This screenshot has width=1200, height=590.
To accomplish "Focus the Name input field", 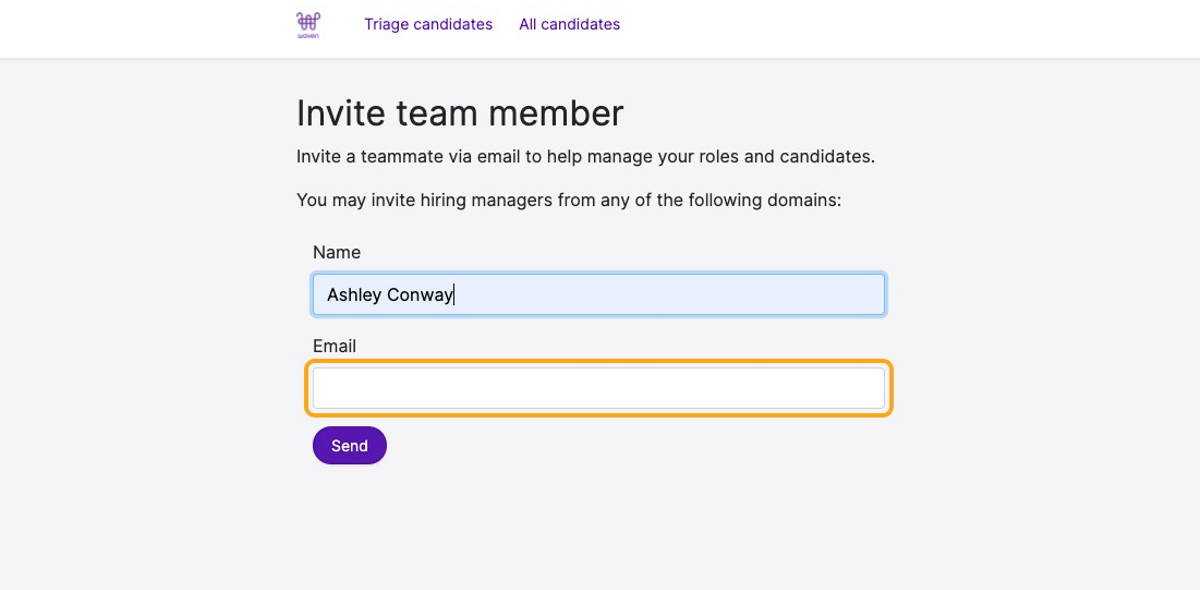I will (x=599, y=295).
